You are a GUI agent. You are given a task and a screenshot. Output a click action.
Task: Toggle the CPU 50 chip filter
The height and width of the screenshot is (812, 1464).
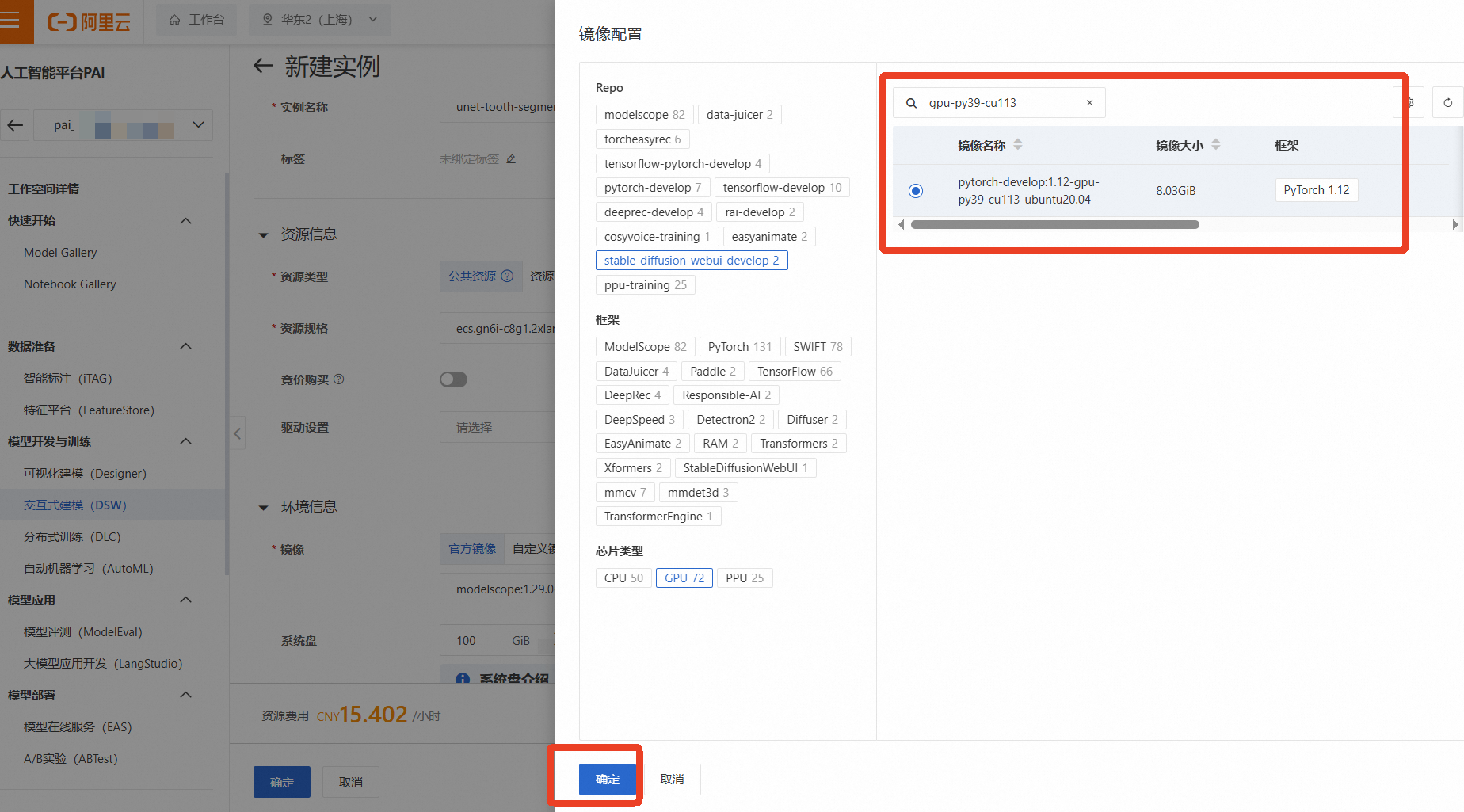tap(623, 578)
